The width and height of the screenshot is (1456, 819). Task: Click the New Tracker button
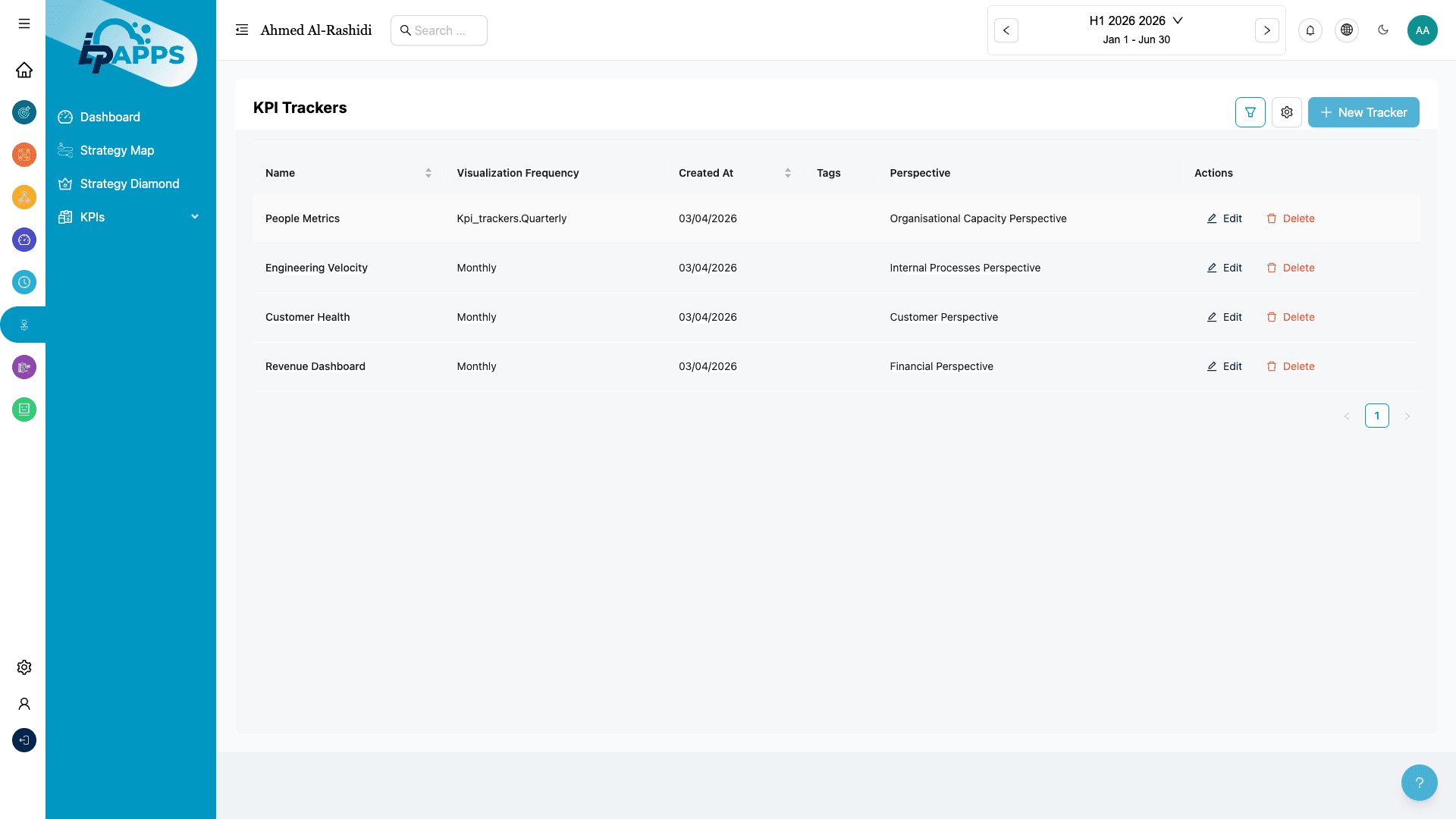1363,112
